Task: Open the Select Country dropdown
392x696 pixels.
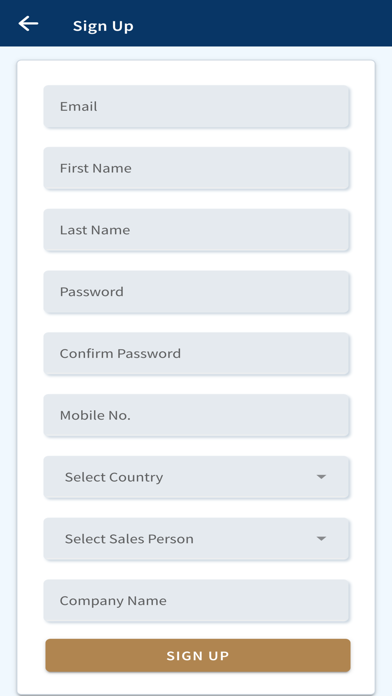Action: (196, 477)
